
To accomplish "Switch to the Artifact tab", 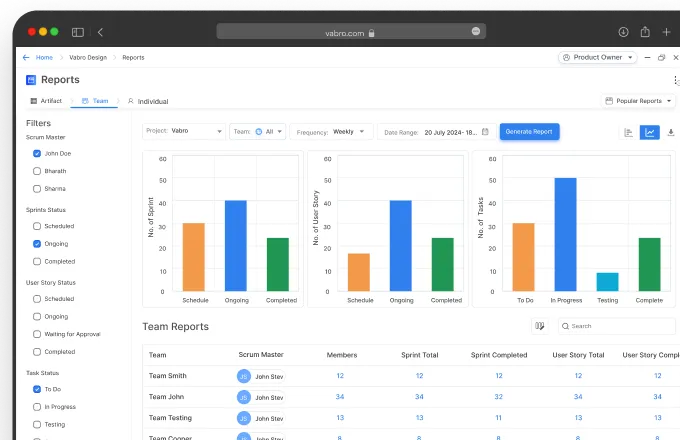I will tap(46, 101).
